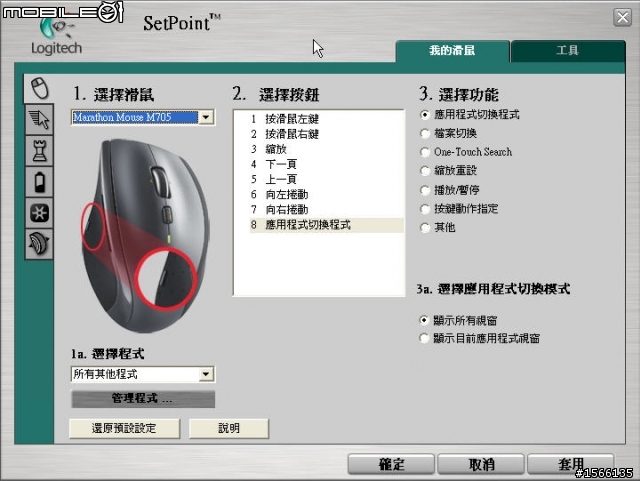Open the 說明 help button
640x481 pixels.
(x=229, y=428)
